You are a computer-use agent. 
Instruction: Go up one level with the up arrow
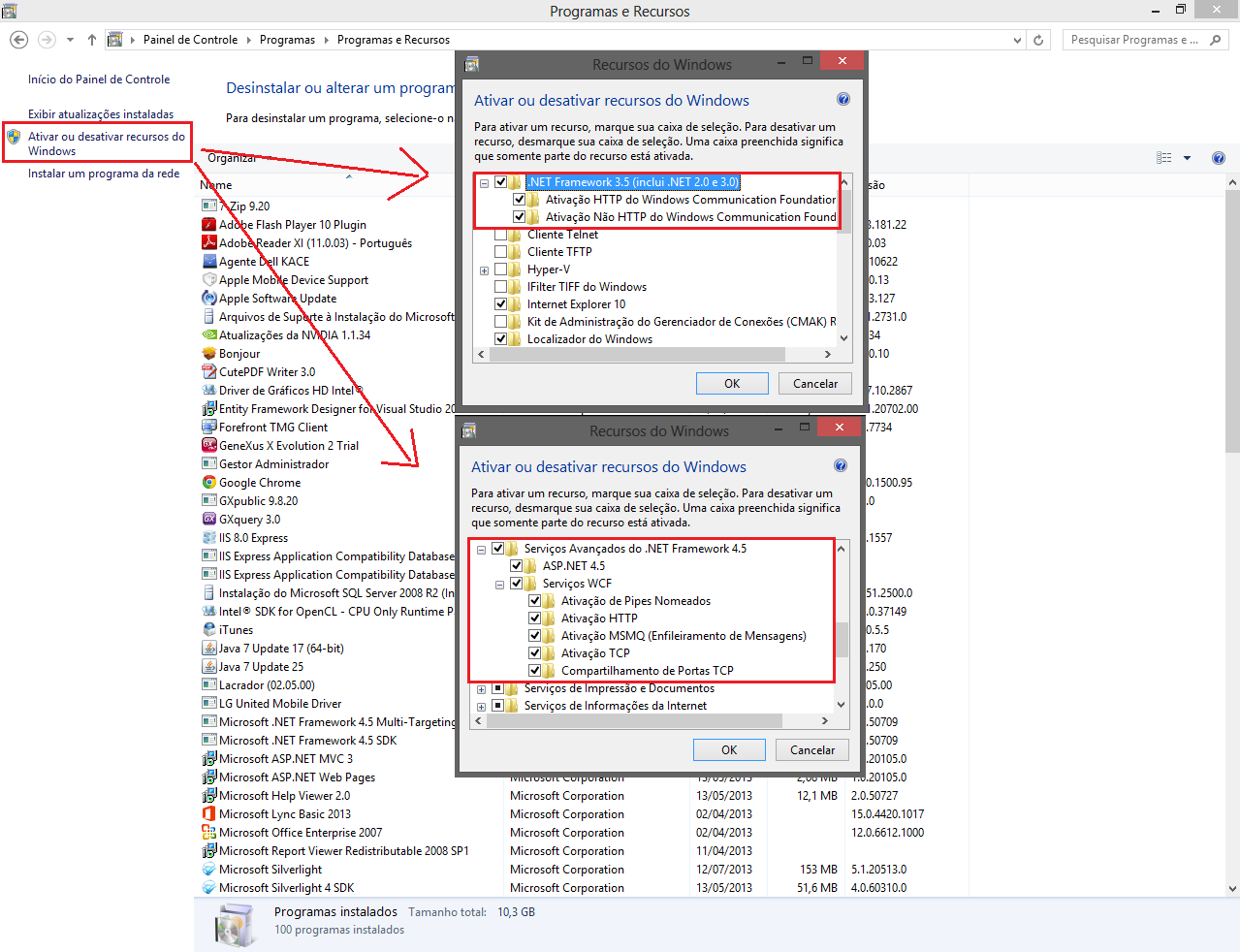(x=92, y=40)
